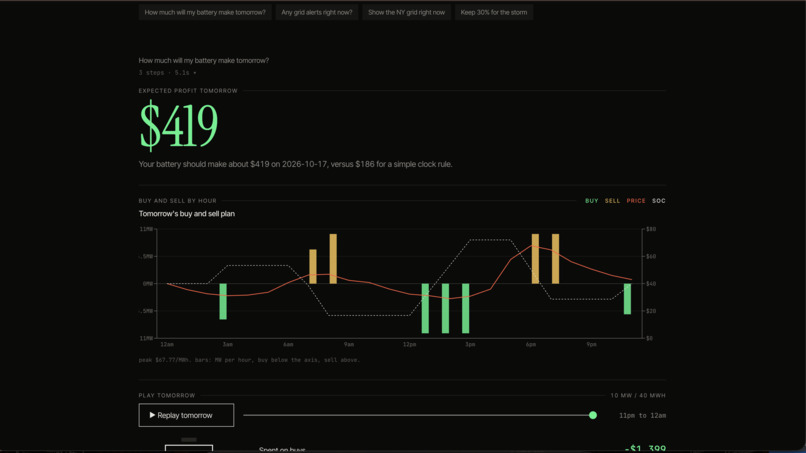806x453 pixels.
Task: Expand the '3 steps · 5.1s' details
Action: coord(167,73)
